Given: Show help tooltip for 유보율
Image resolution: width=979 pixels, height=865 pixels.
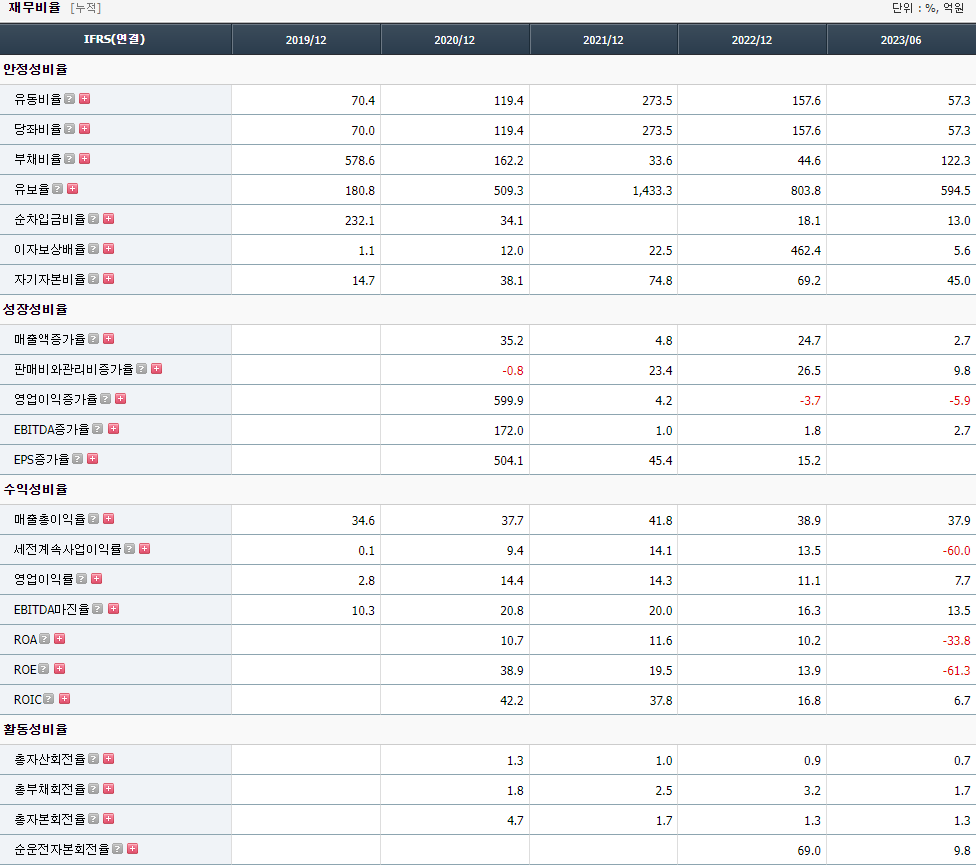Looking at the screenshot, I should click(x=57, y=189).
